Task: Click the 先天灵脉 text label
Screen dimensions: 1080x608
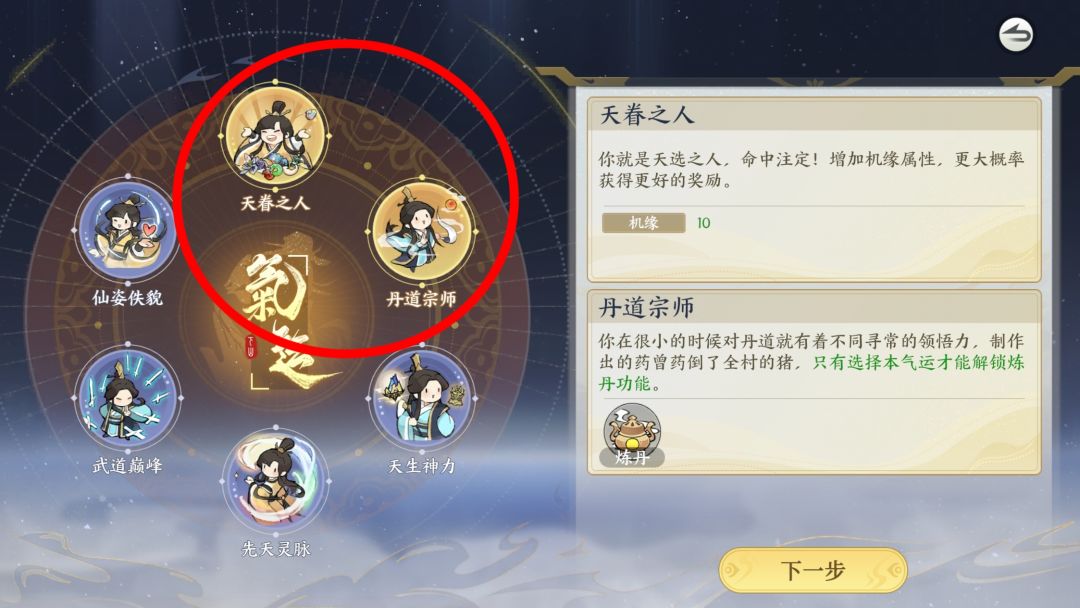Action: click(276, 549)
